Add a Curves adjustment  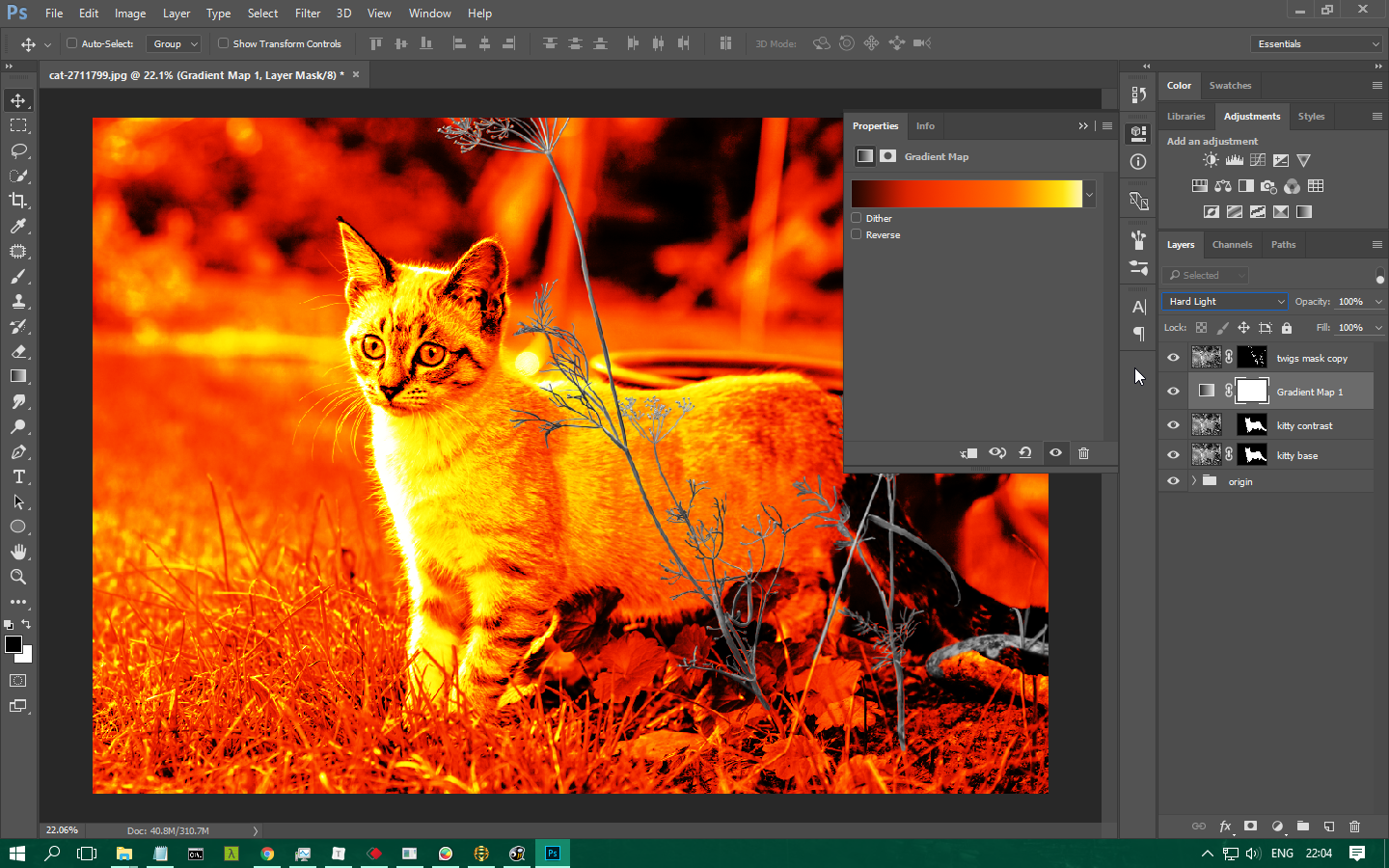pyautogui.click(x=1258, y=160)
